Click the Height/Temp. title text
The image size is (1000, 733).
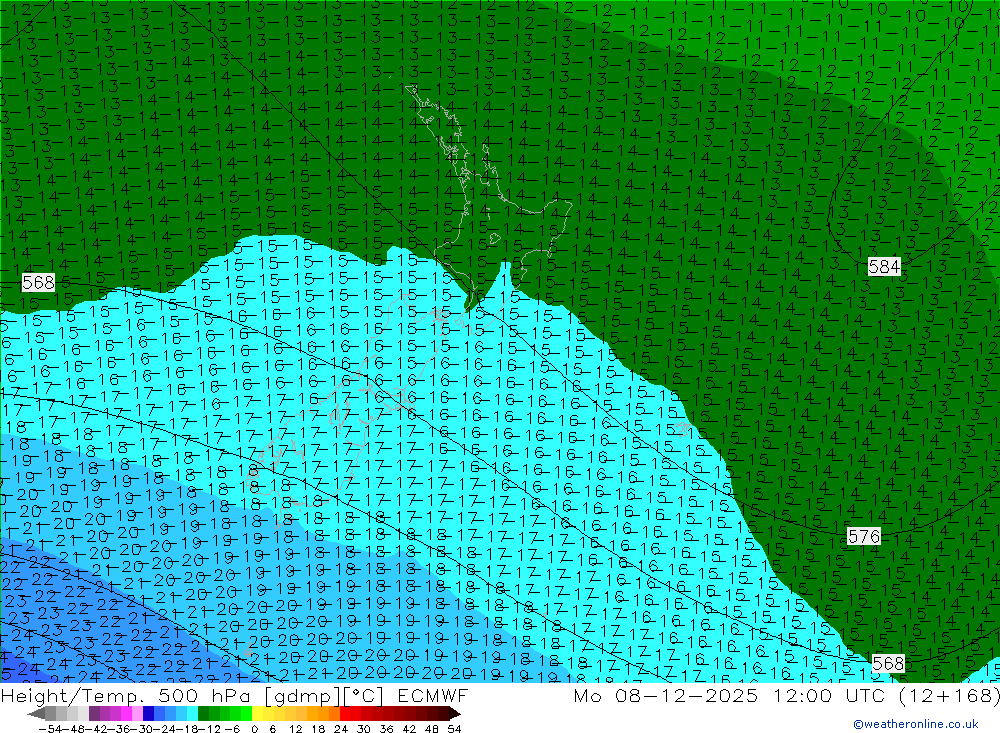[76, 696]
